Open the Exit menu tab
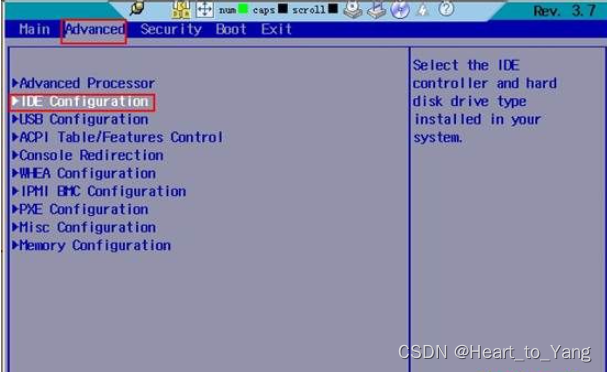Image resolution: width=607 pixels, height=372 pixels. 276,29
